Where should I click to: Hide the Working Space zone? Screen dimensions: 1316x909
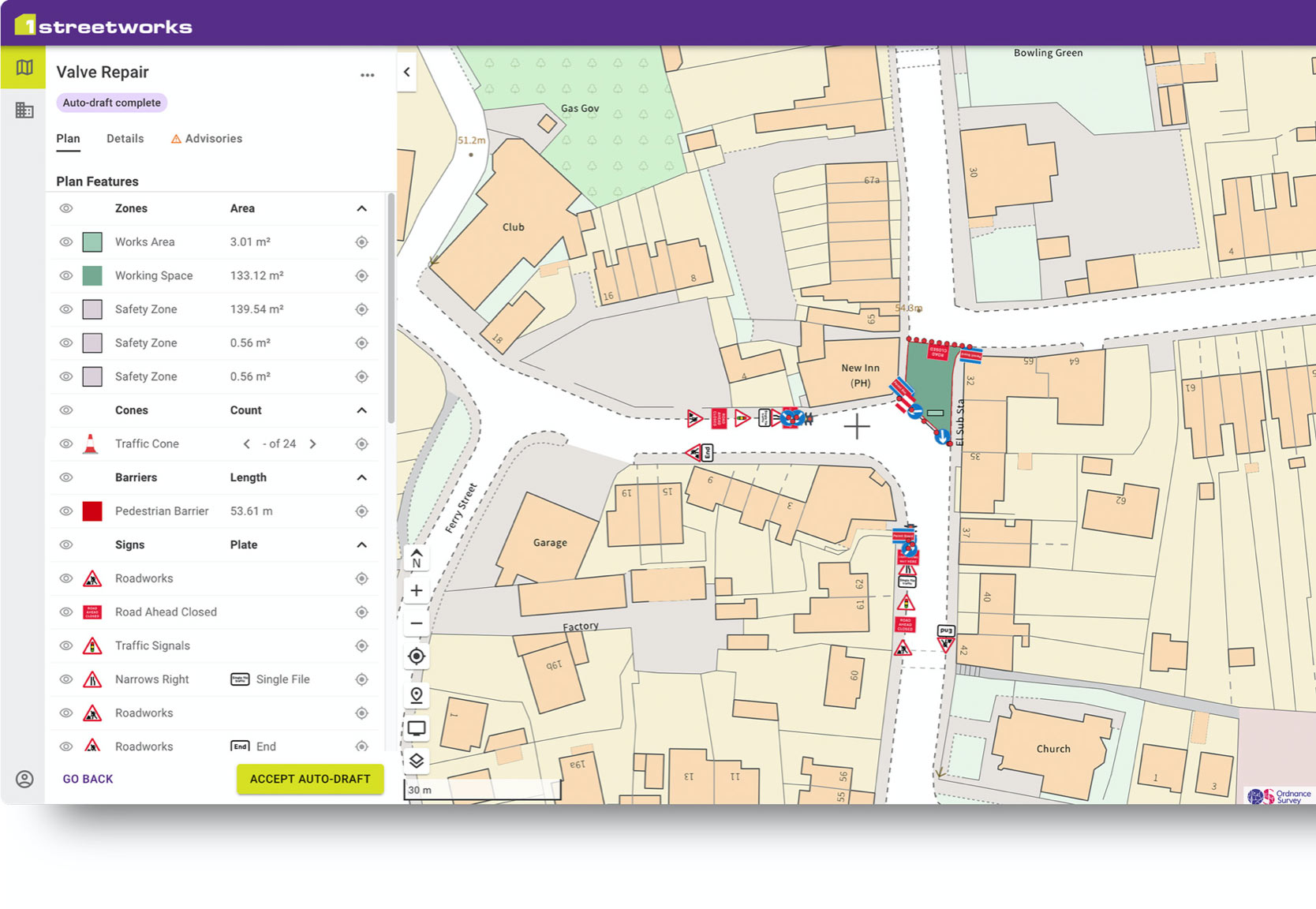tap(66, 275)
